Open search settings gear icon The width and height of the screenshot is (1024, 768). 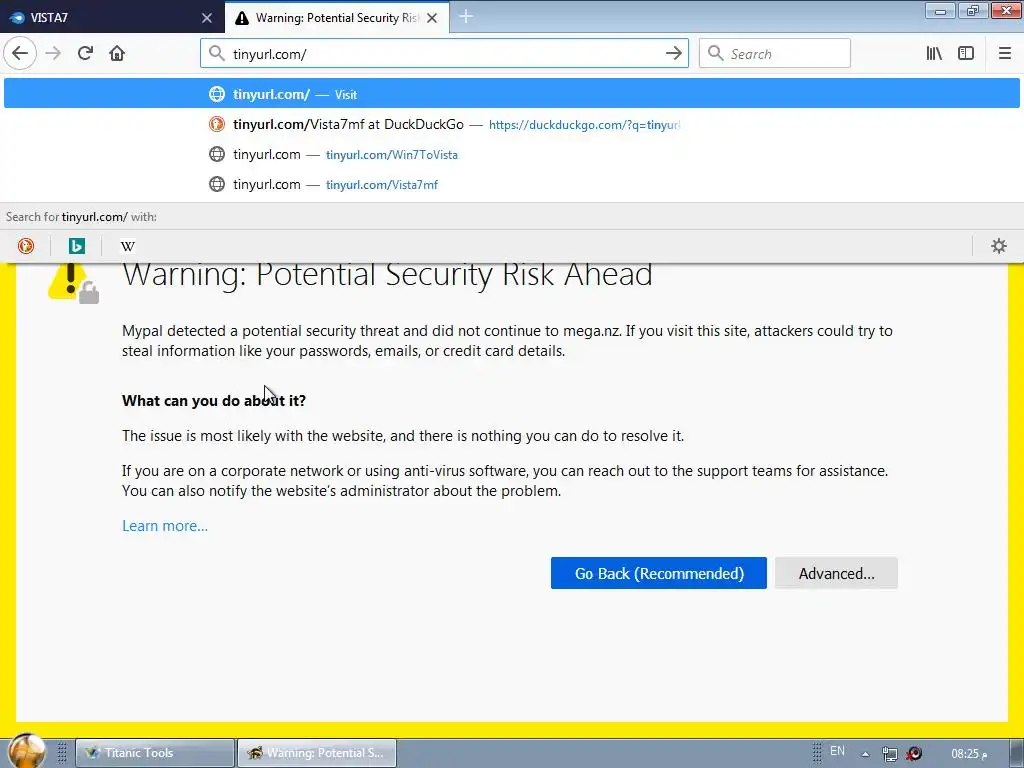pos(999,246)
